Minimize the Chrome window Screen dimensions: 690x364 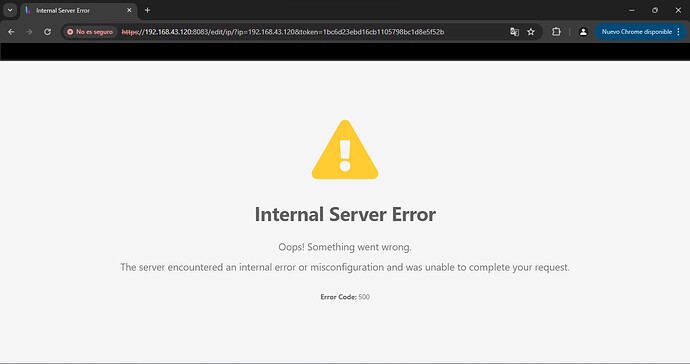632,10
